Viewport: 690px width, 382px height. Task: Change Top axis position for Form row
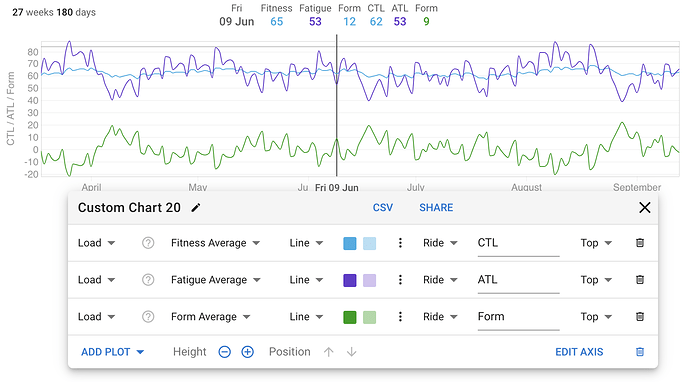pyautogui.click(x=596, y=317)
